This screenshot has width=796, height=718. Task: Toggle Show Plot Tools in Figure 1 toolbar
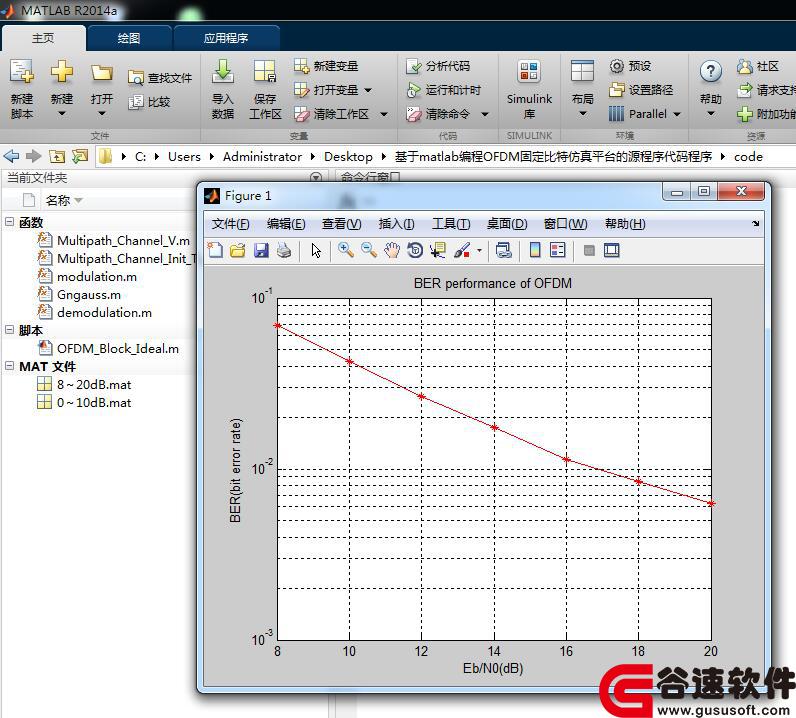click(611, 250)
